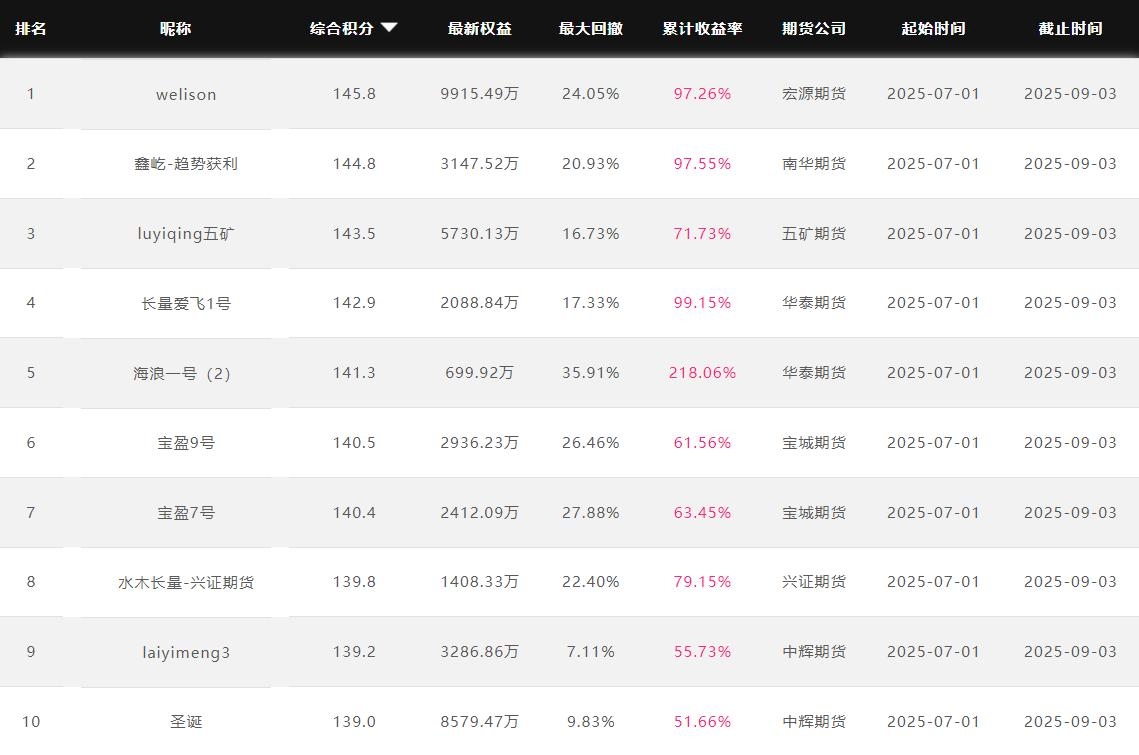Sort by 最新权益 column header
The height and width of the screenshot is (755, 1139).
pyautogui.click(x=479, y=28)
